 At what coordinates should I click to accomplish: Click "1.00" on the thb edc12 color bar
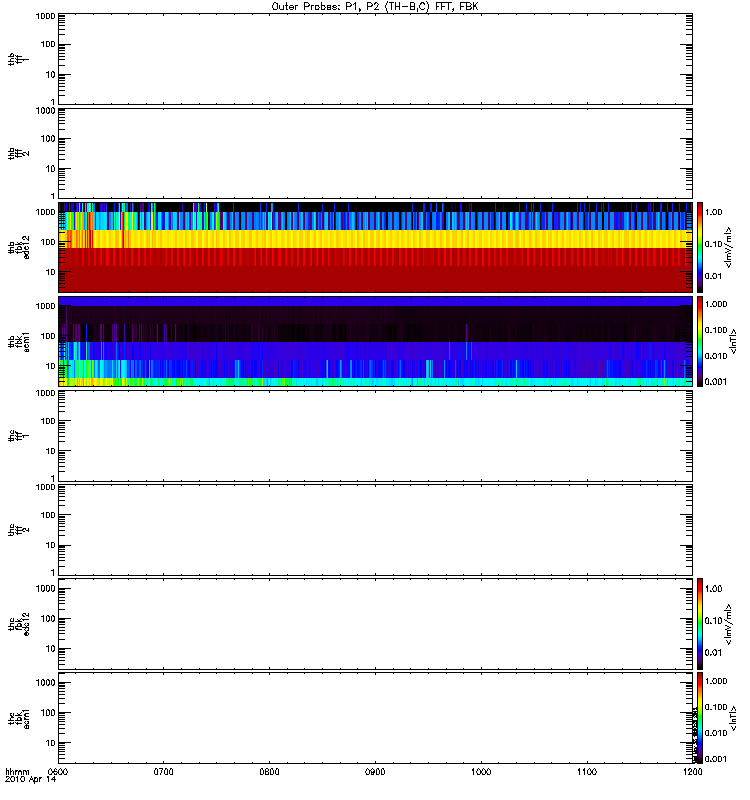713,212
